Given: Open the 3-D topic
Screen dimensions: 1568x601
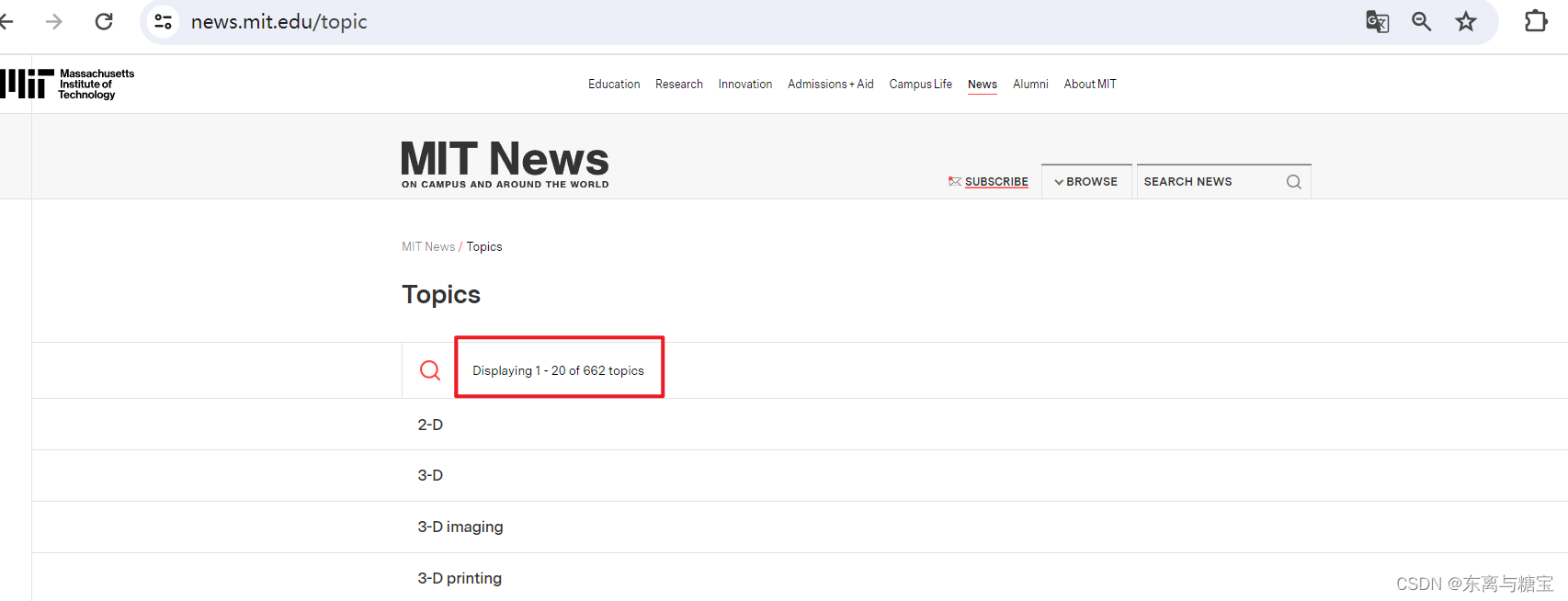Looking at the screenshot, I should [x=430, y=475].
